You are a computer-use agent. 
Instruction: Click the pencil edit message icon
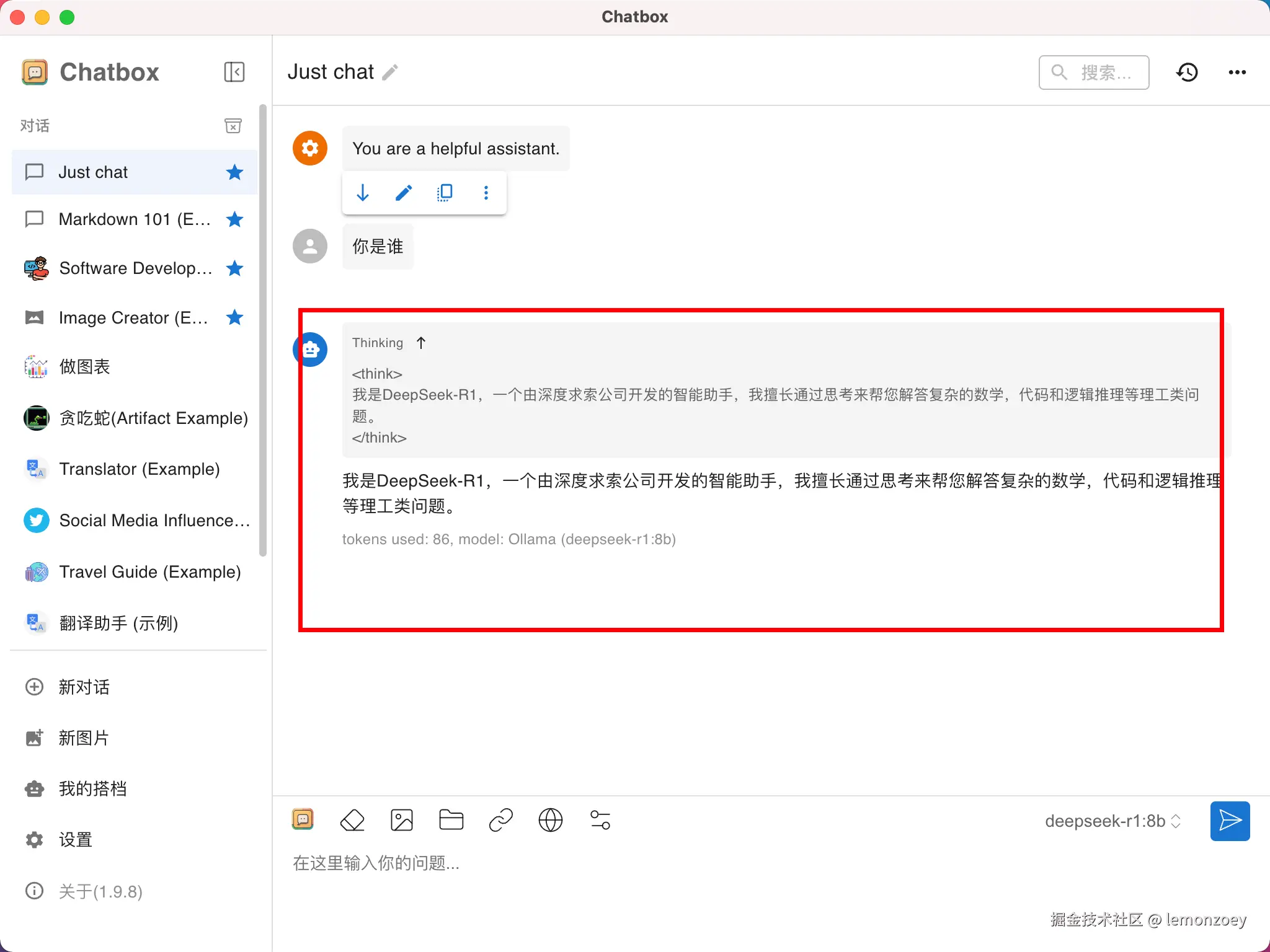[404, 193]
